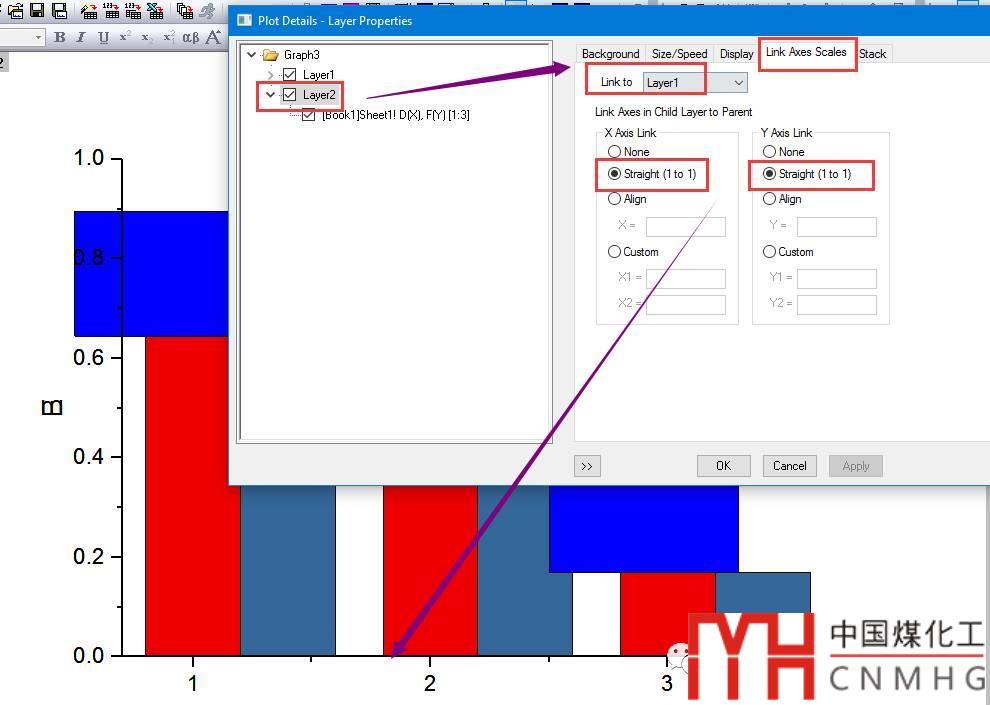Increase font size with large A icon
The image size is (990, 705).
[x=213, y=37]
